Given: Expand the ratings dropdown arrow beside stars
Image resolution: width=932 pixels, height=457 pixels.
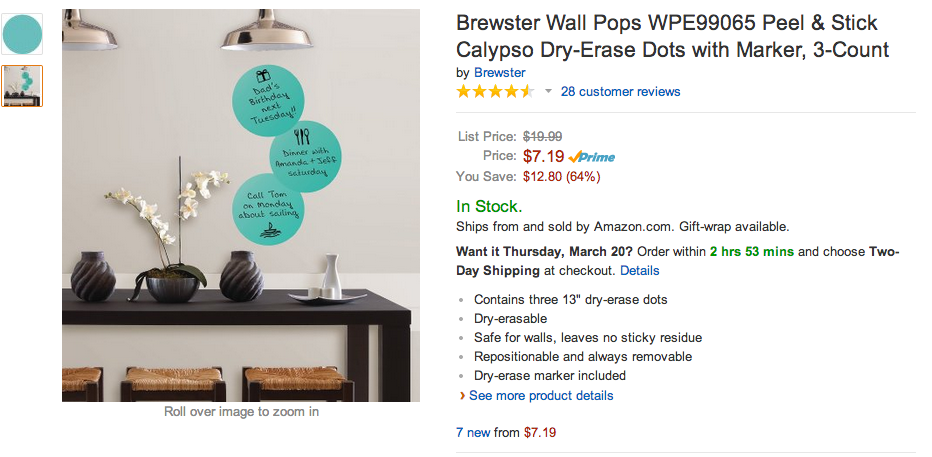Looking at the screenshot, I should 548,92.
